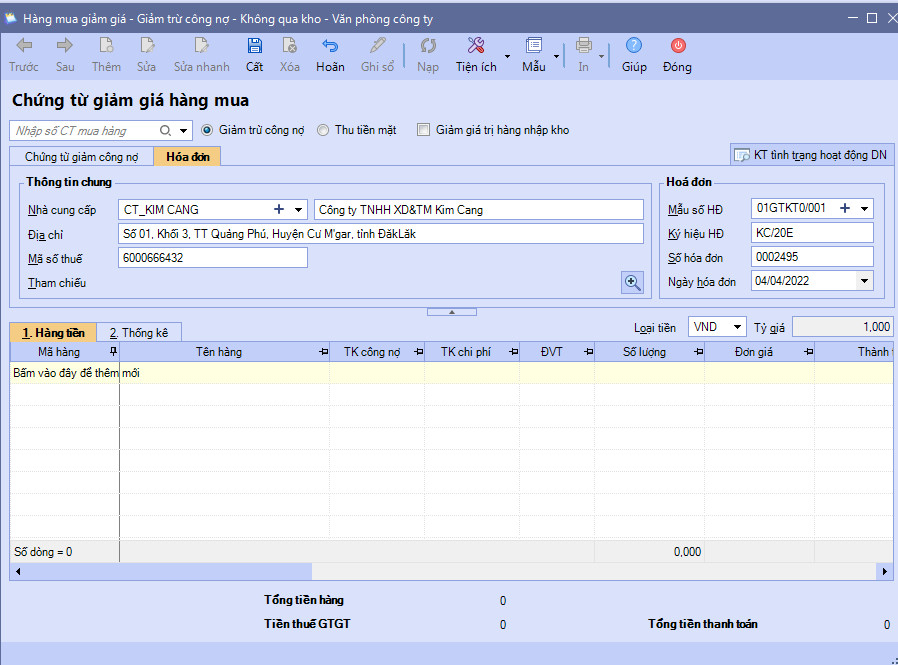Save using the Cất floppy icon
Viewport: 898px width, 665px height.
coord(254,45)
